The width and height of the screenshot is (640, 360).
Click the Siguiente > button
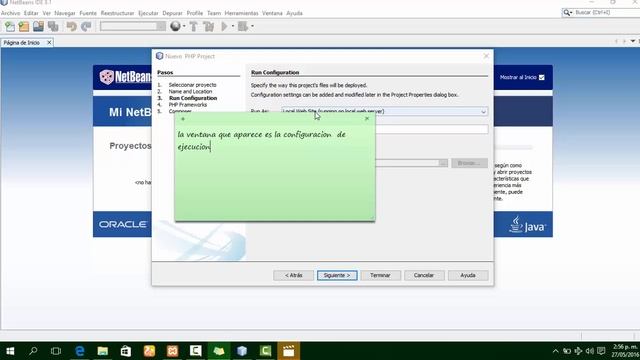[x=337, y=276]
